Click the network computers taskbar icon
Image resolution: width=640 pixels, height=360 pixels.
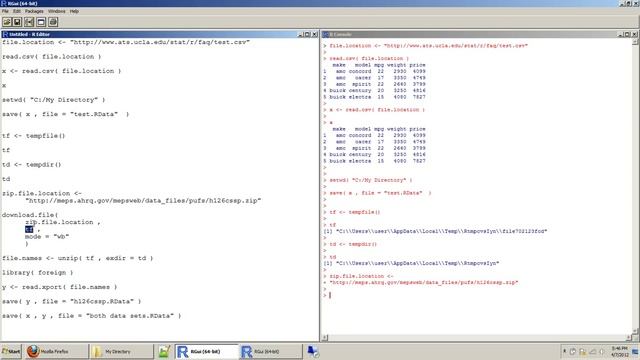(x=313, y=351)
